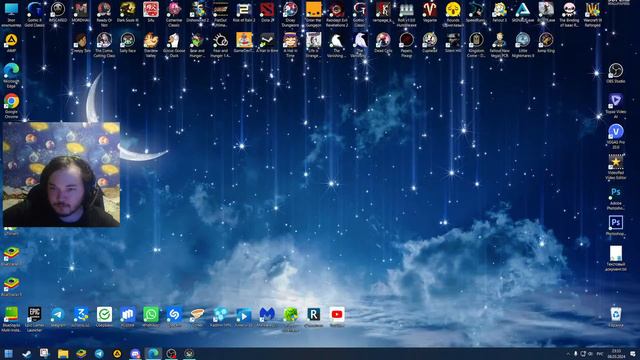This screenshot has height=360, width=640.
Task: Launch the Warcraft III Reforged icon
Action: tap(592, 13)
